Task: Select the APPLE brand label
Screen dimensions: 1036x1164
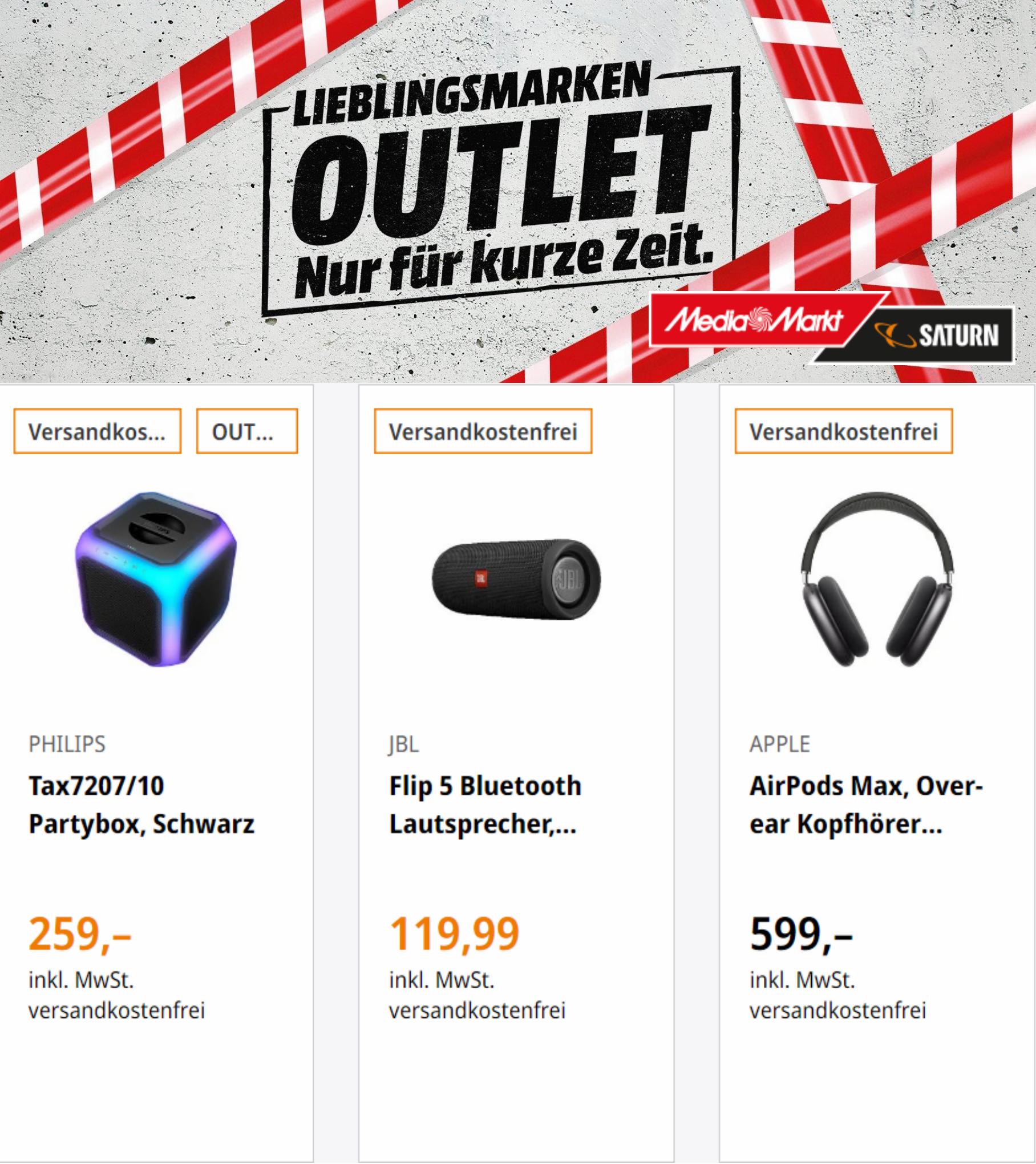Action: pyautogui.click(x=780, y=744)
